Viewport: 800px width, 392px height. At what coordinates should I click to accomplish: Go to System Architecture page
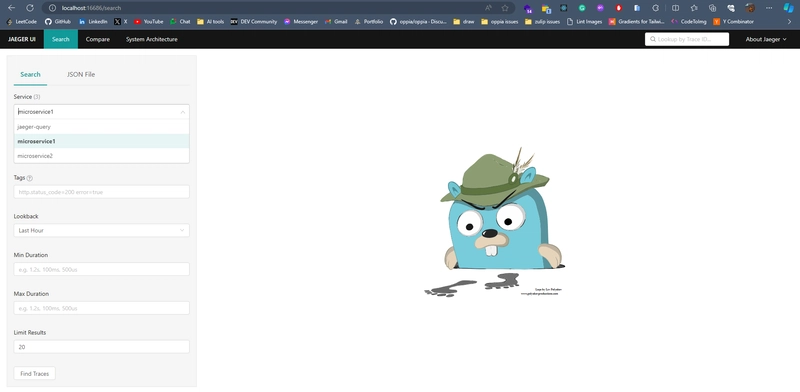click(x=152, y=39)
